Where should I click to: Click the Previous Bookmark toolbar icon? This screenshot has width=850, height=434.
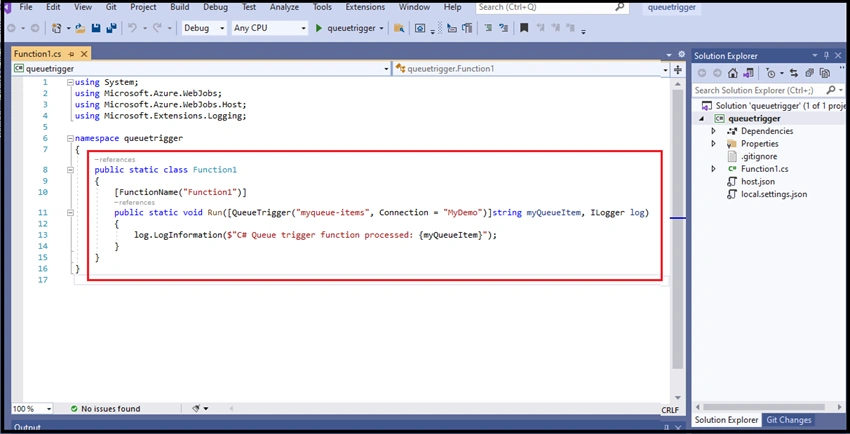coord(540,28)
